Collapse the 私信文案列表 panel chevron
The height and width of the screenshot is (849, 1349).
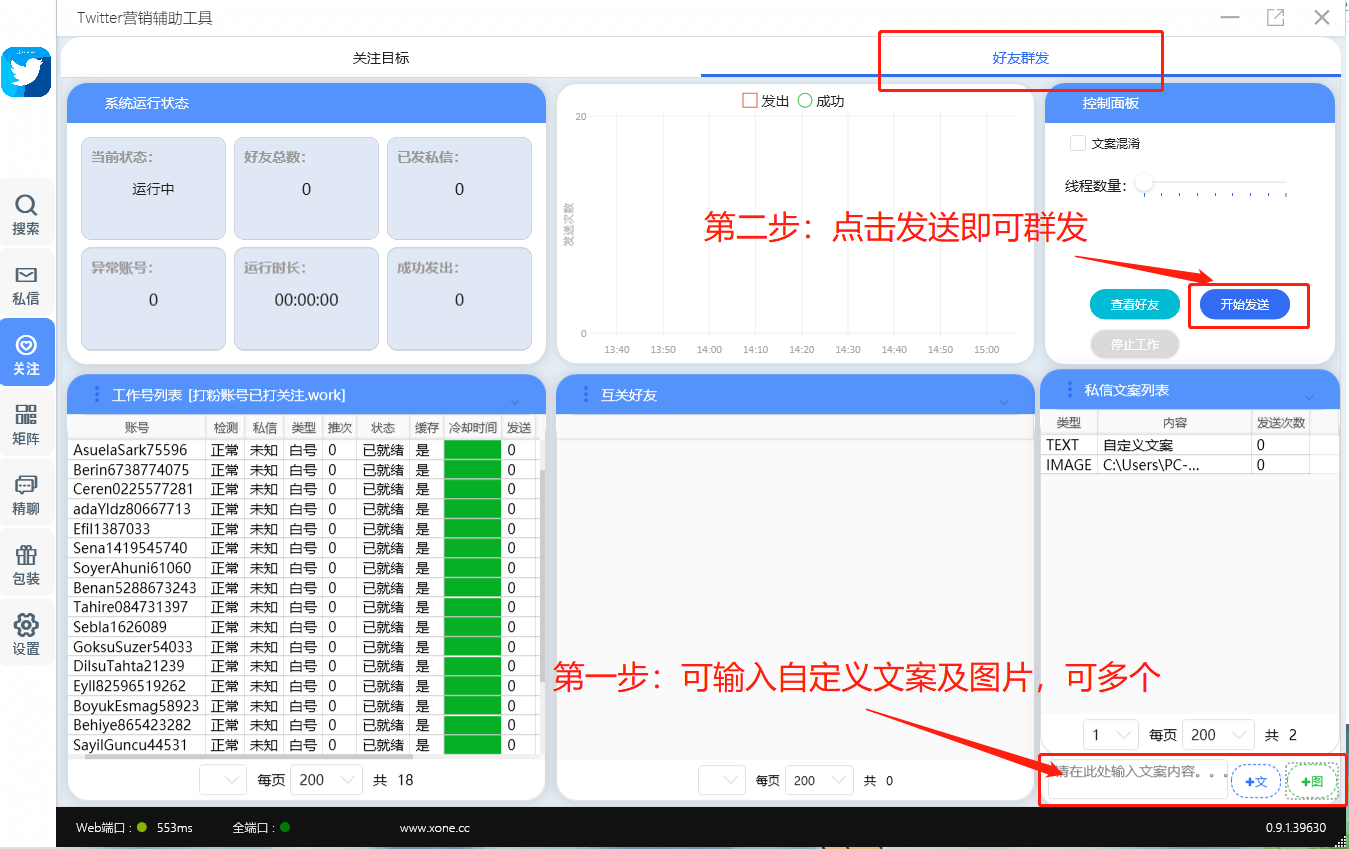click(x=1309, y=397)
